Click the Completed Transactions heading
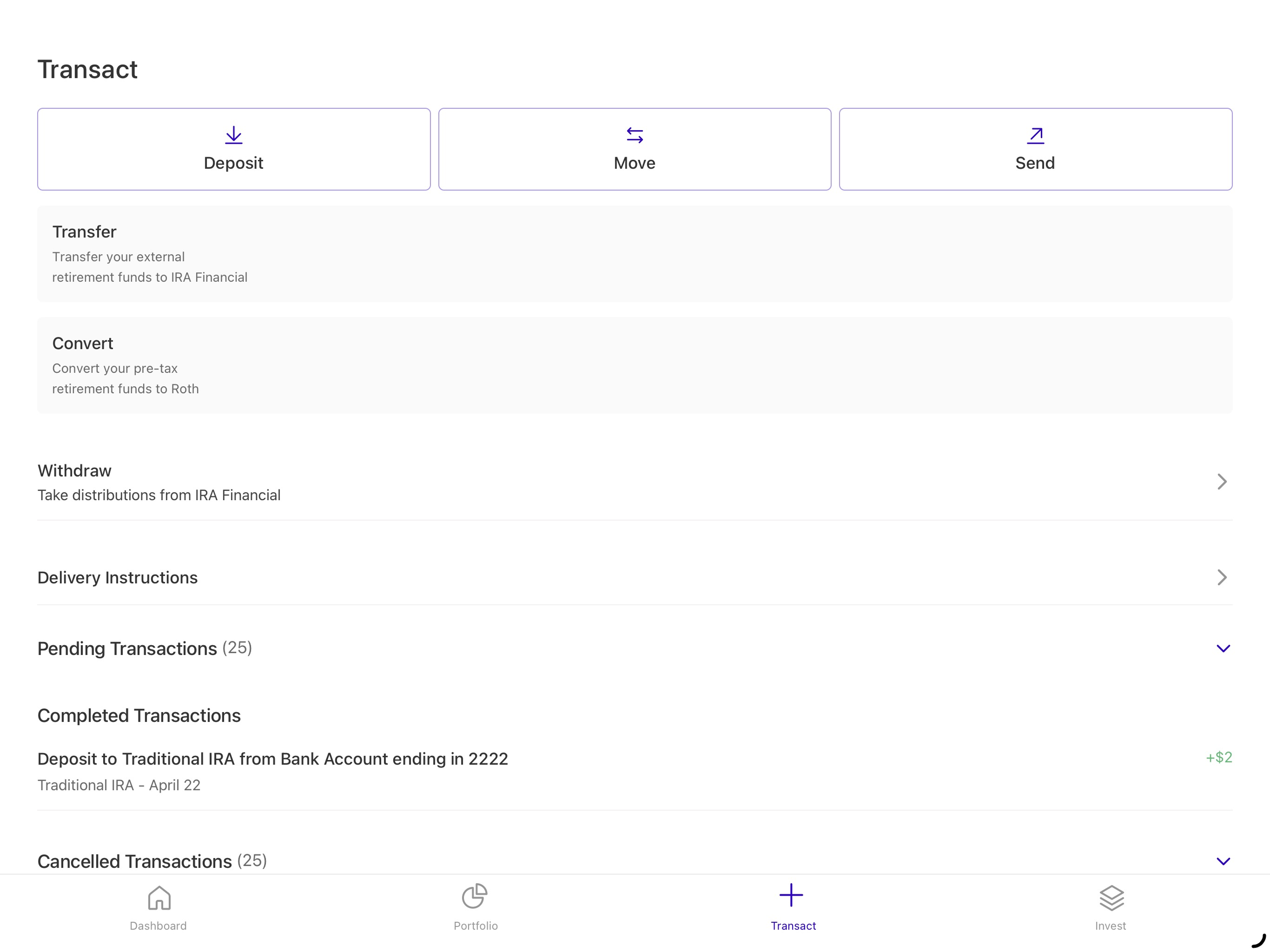This screenshot has width=1270, height=952. (x=139, y=715)
